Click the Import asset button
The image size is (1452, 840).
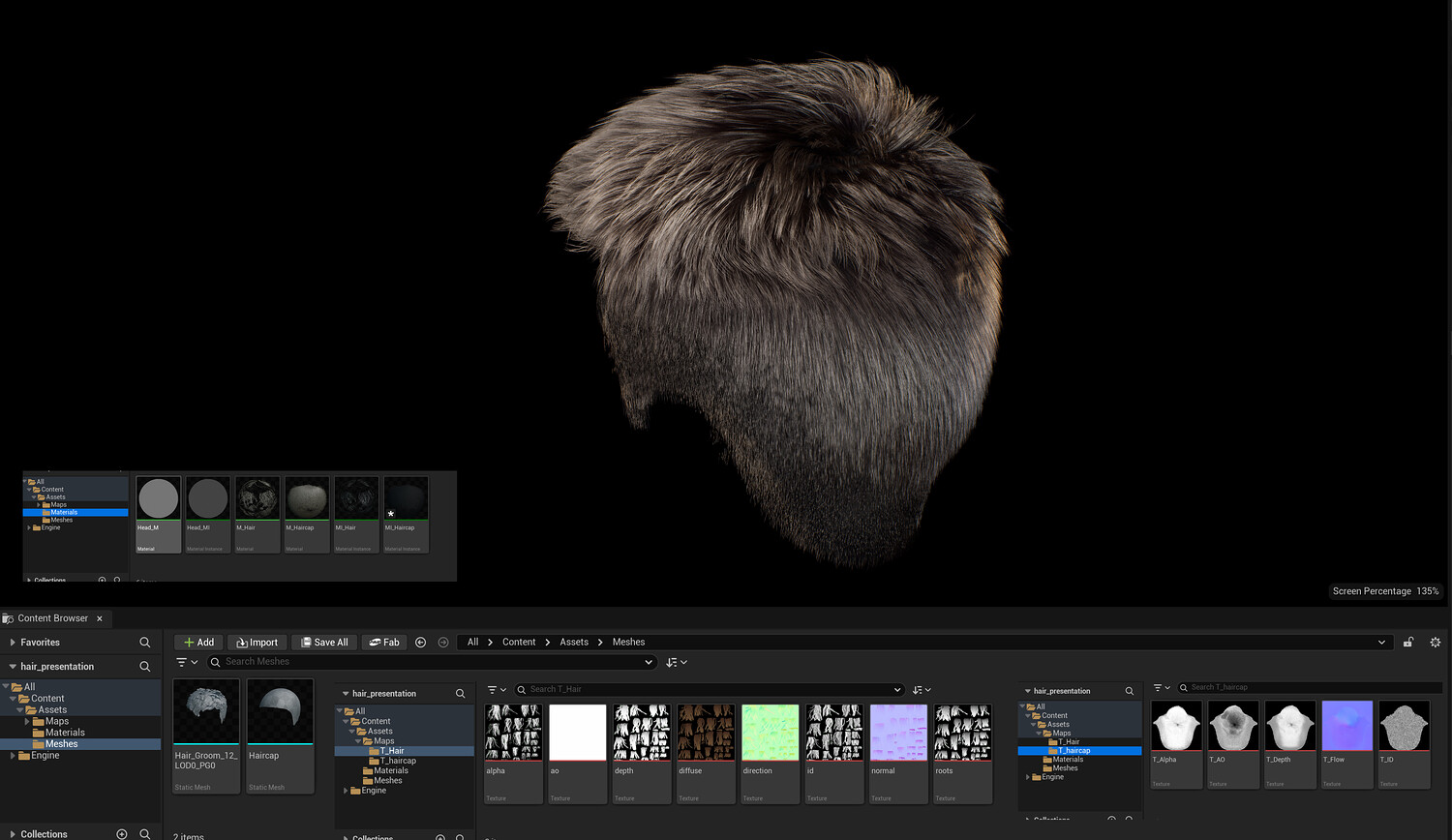click(x=257, y=643)
